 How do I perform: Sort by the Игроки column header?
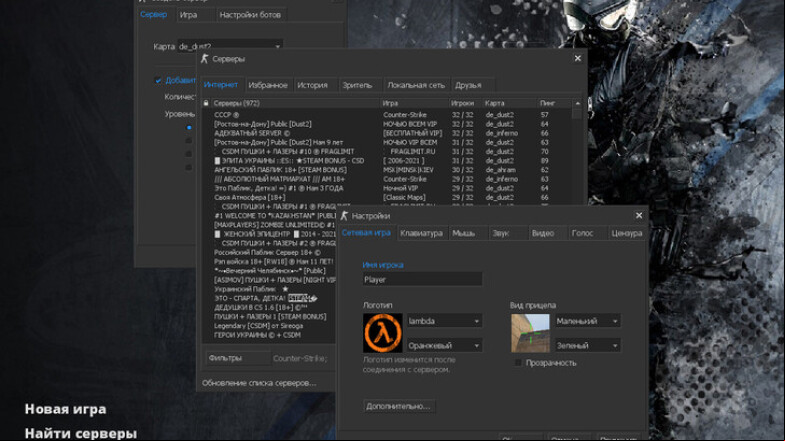coord(465,103)
